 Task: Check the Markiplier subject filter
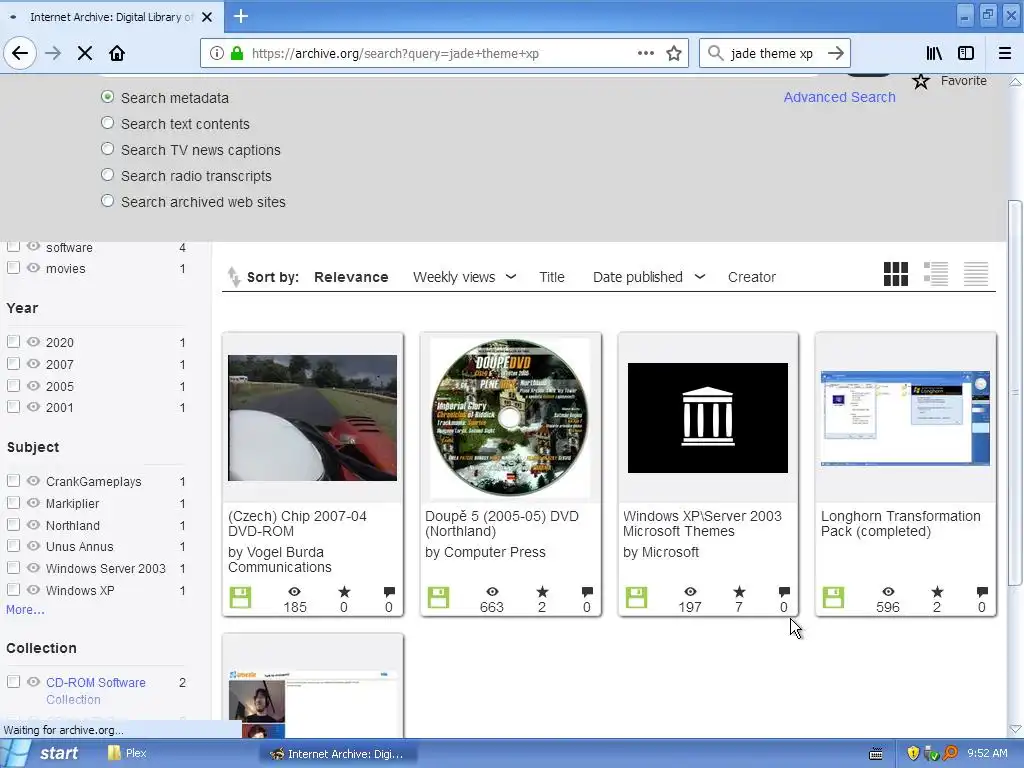[x=13, y=503]
